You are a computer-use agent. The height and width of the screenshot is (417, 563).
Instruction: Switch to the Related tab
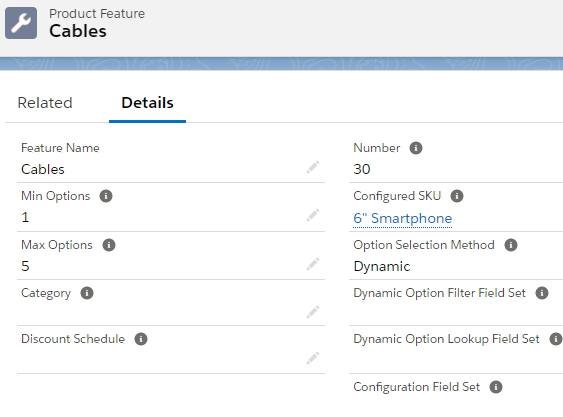tap(45, 103)
